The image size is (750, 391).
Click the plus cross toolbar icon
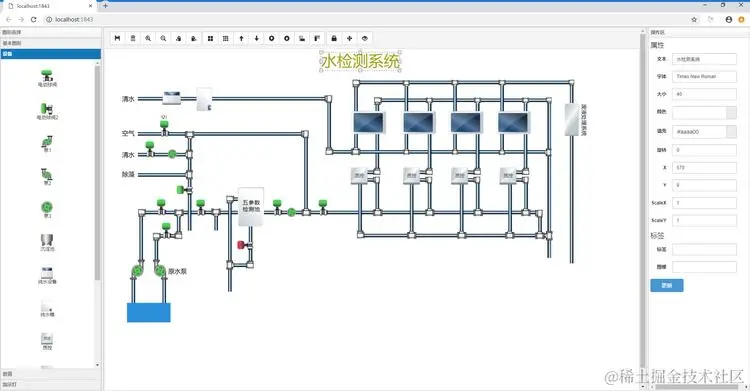pos(349,38)
